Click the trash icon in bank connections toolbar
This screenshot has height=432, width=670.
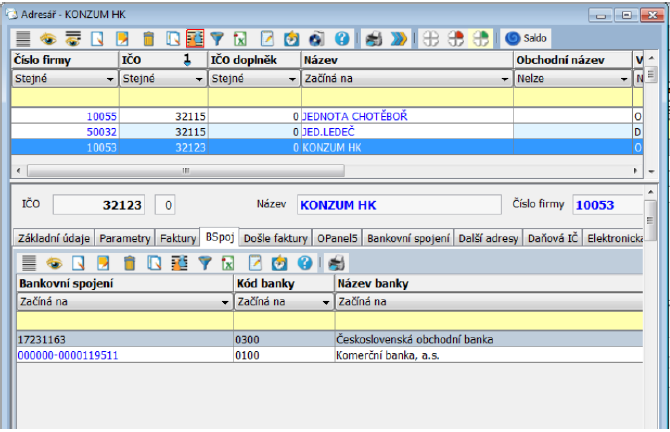pyautogui.click(x=129, y=263)
